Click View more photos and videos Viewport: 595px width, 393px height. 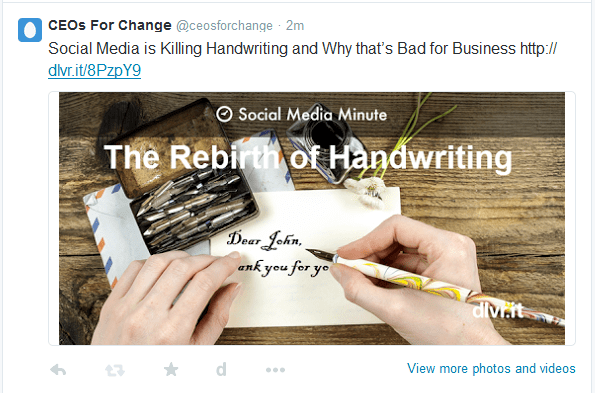(x=491, y=368)
